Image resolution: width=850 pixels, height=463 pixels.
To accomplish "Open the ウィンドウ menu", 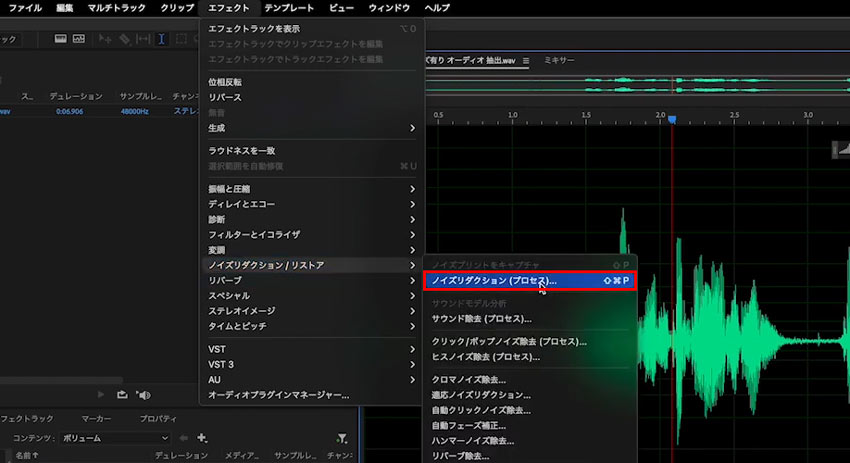I will click(389, 8).
